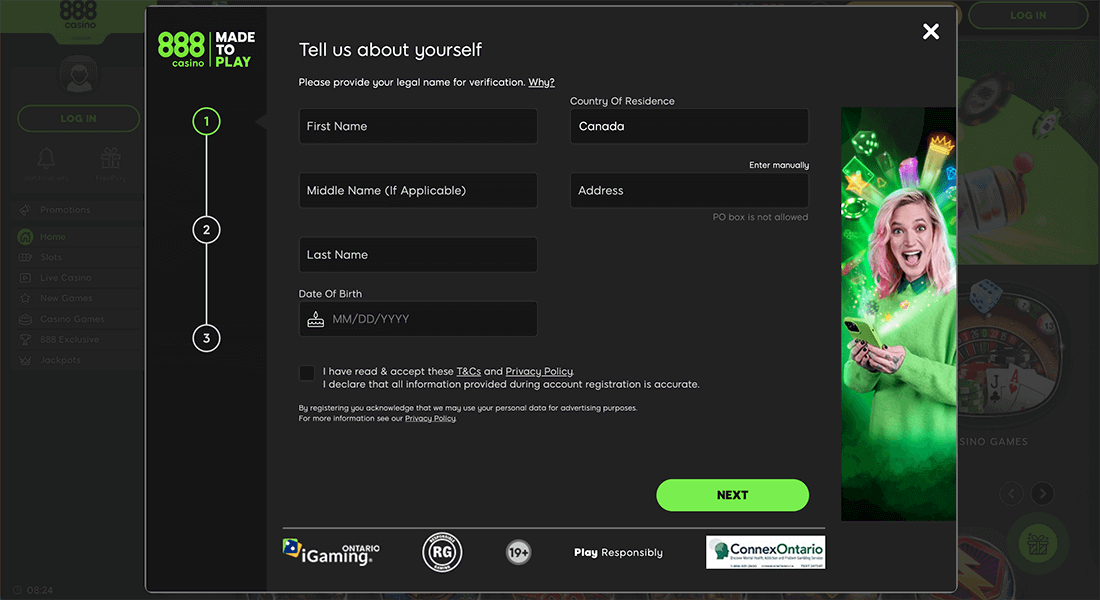Accept the T&Cs checkbox
Image resolution: width=1100 pixels, height=600 pixels.
[307, 372]
